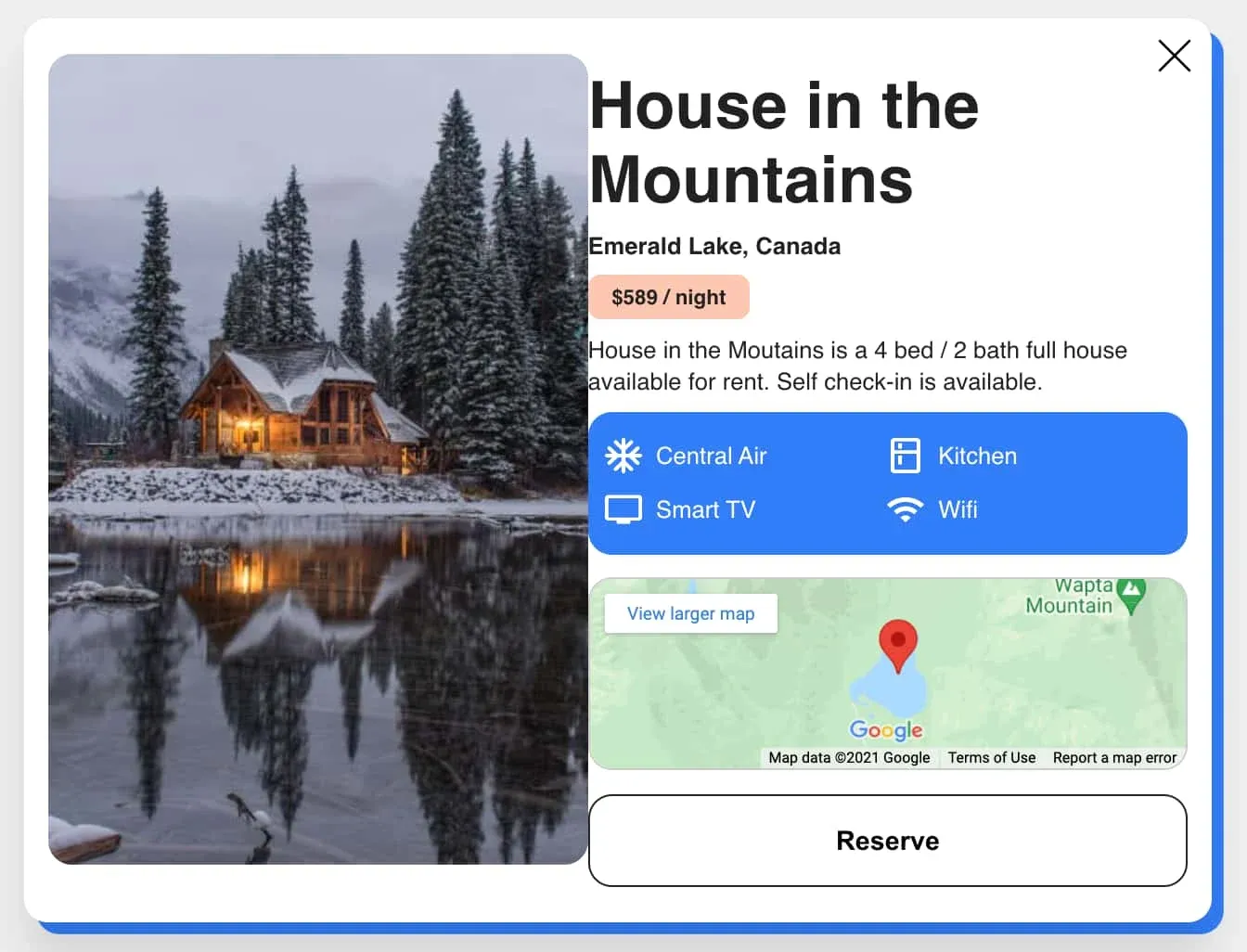Close the listing modal with the X icon
Image resolution: width=1247 pixels, height=952 pixels.
click(x=1174, y=56)
